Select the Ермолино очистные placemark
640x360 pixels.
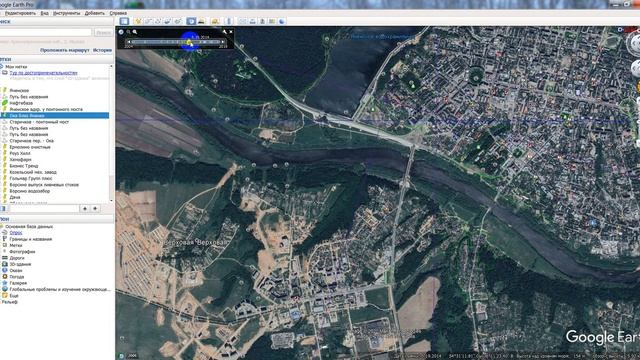pyautogui.click(x=30, y=147)
